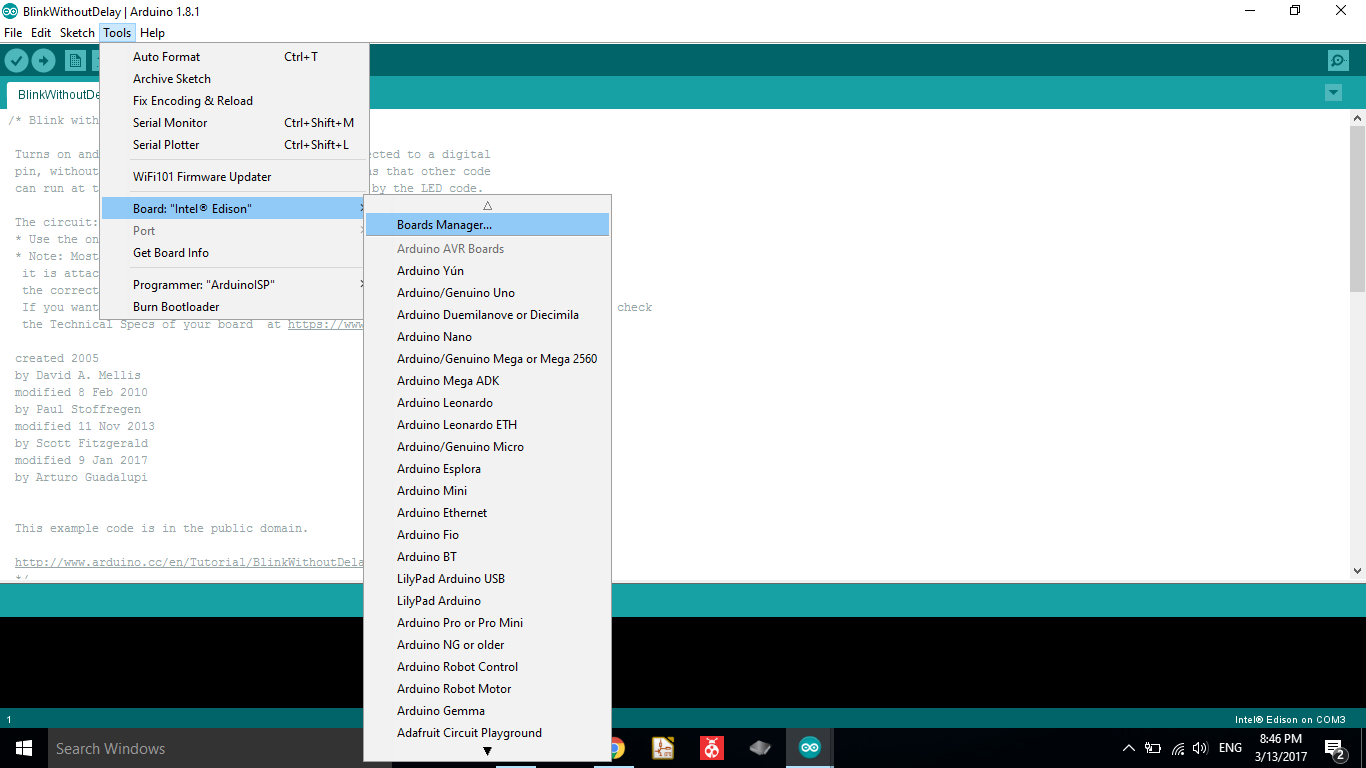Click the New sketch toolbar icon
1366x768 pixels.
(75, 61)
